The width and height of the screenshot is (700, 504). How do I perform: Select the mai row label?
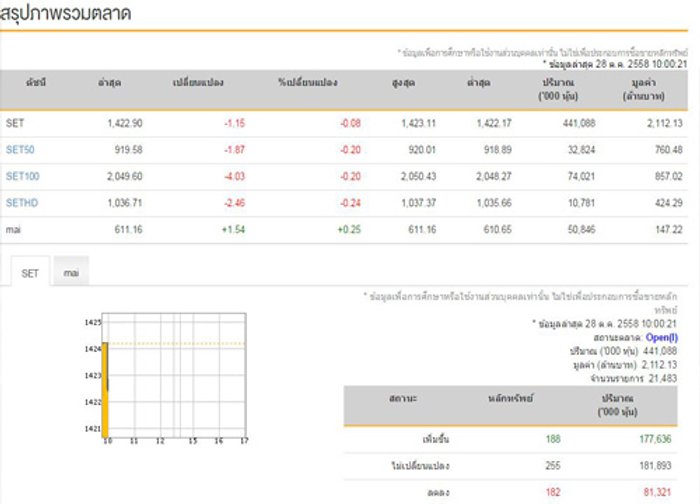coord(13,229)
